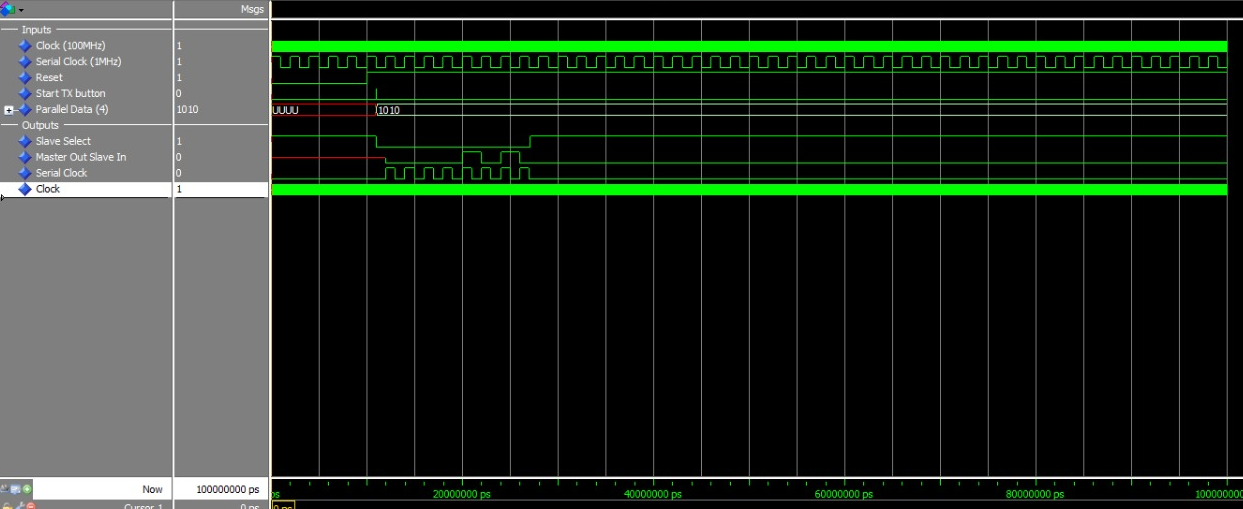Click the diamond icon of Start TX button
Screen dimensions: 1243x509
coord(25,94)
